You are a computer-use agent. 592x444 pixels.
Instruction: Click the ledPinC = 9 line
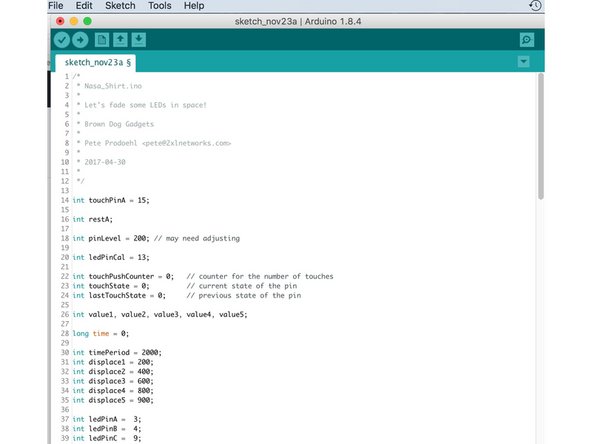(107, 438)
